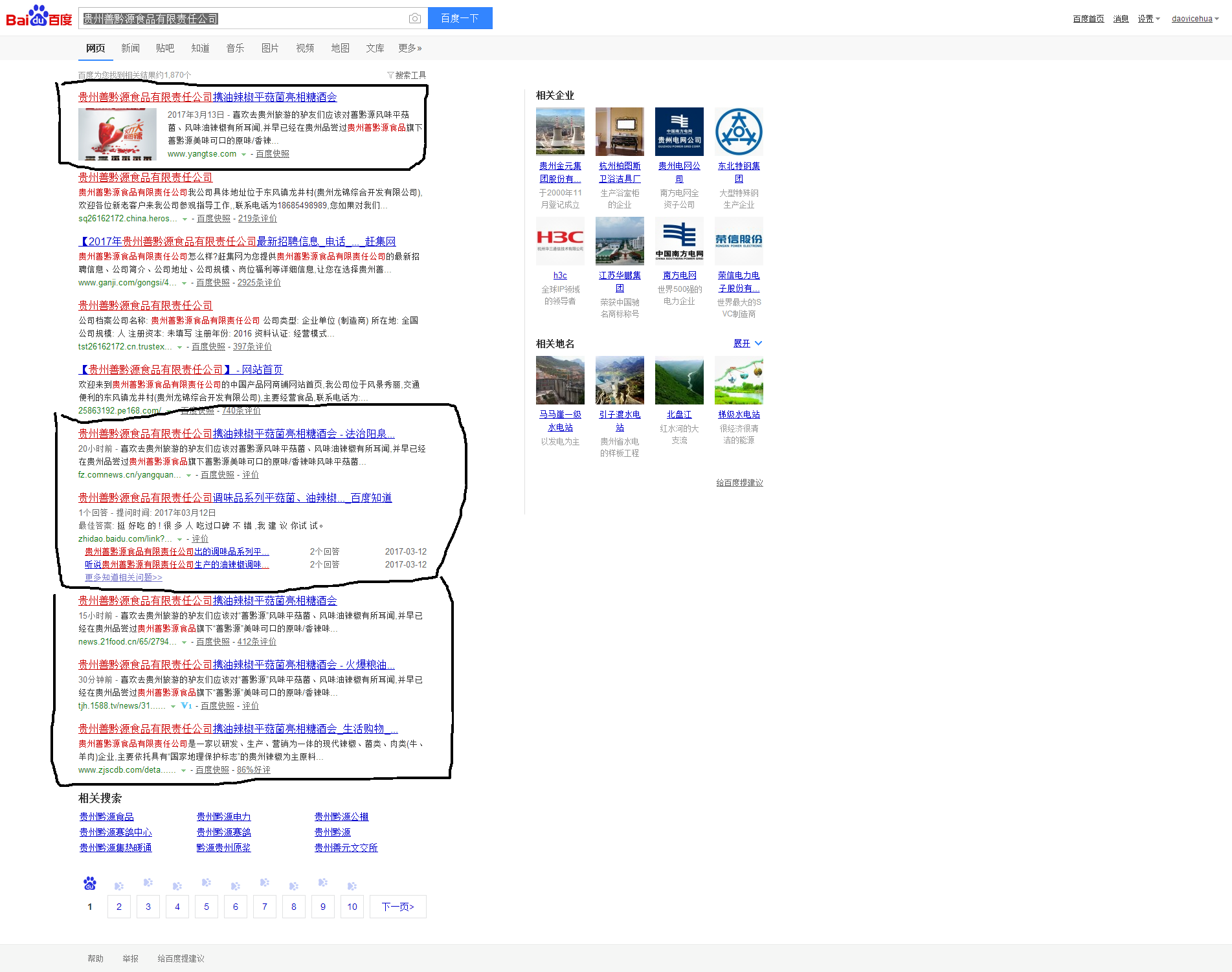Screen dimensions: 1232x972
Task: Open footer 给百度提建议 link
Action: point(181,958)
